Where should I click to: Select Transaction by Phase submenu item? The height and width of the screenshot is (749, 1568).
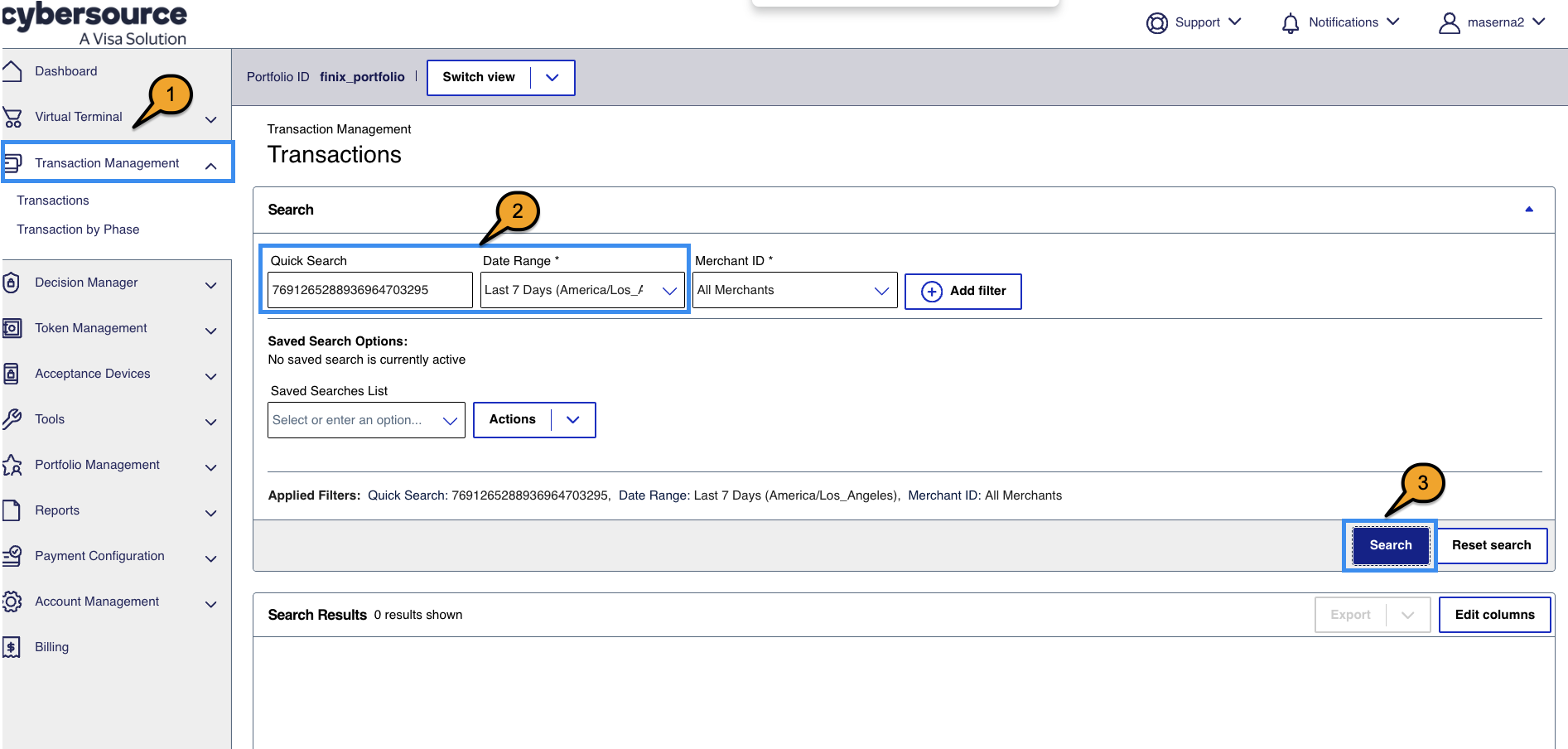(78, 230)
